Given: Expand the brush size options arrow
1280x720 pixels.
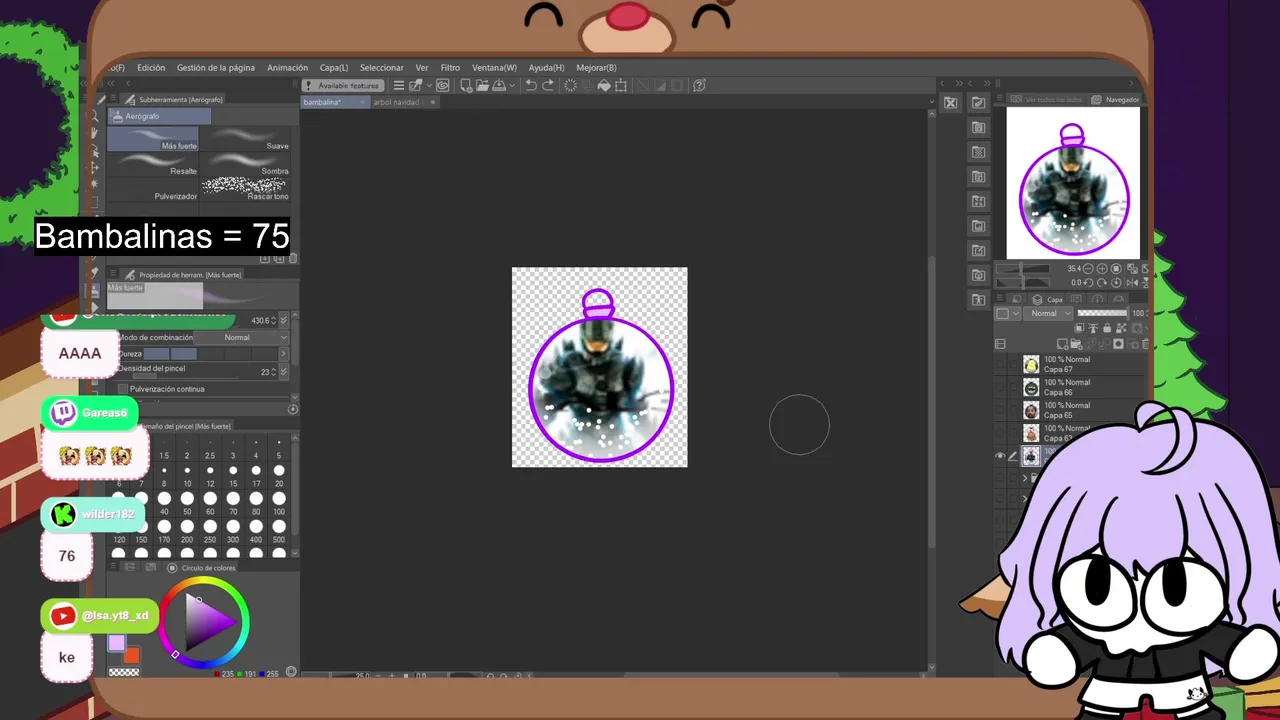Looking at the screenshot, I should [x=284, y=321].
